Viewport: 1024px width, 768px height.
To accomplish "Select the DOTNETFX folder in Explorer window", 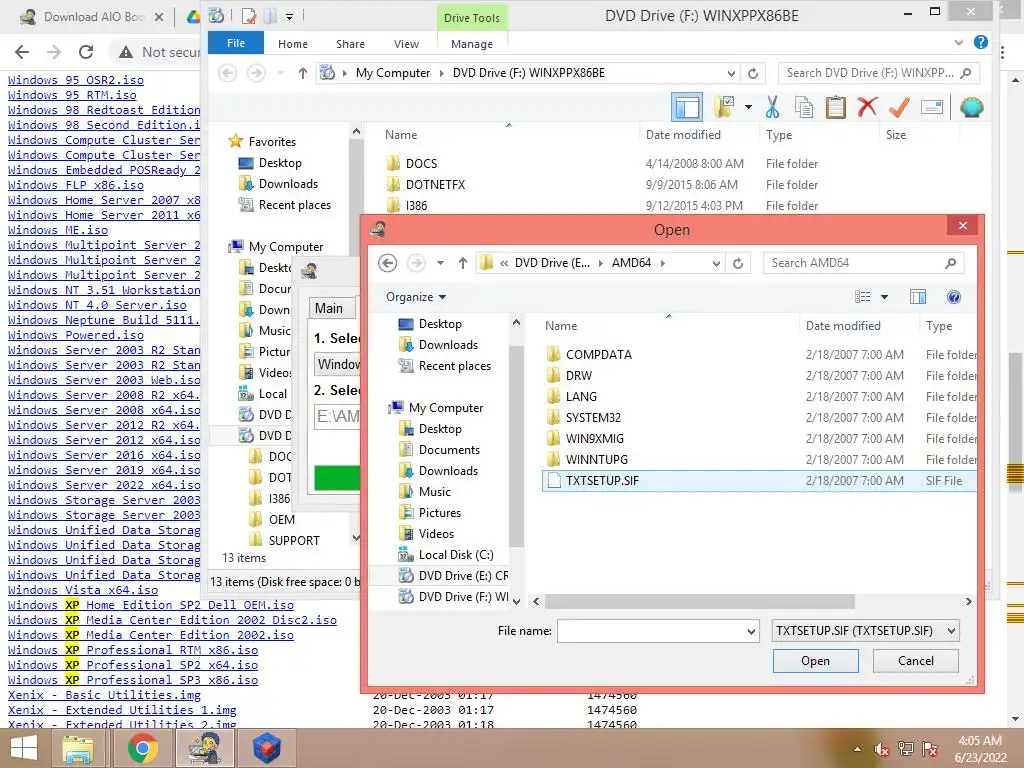I will pos(435,185).
